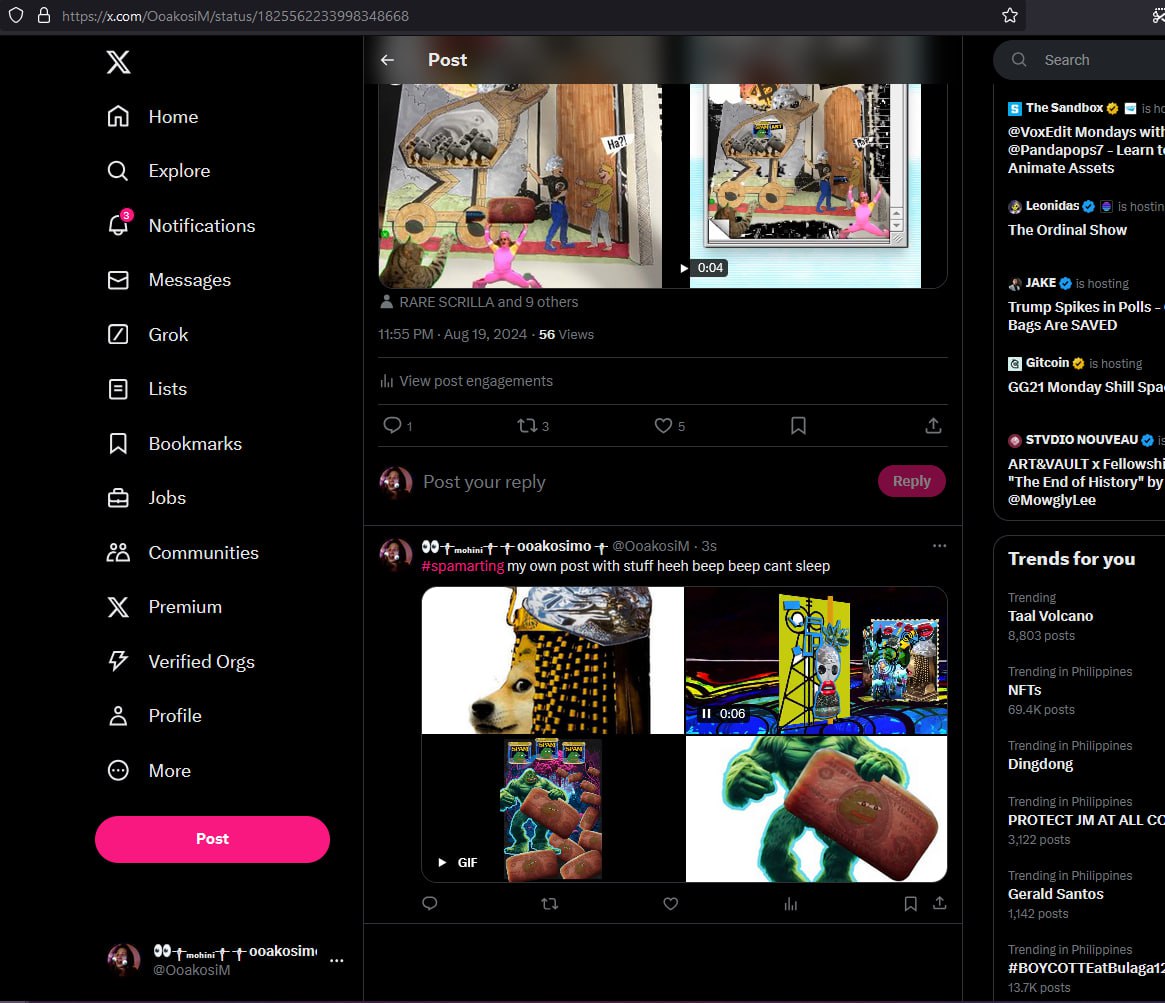The image size is (1165, 1003).
Task: Click RARE SCRILLA and 9 others tagged link
Action: pos(488,302)
